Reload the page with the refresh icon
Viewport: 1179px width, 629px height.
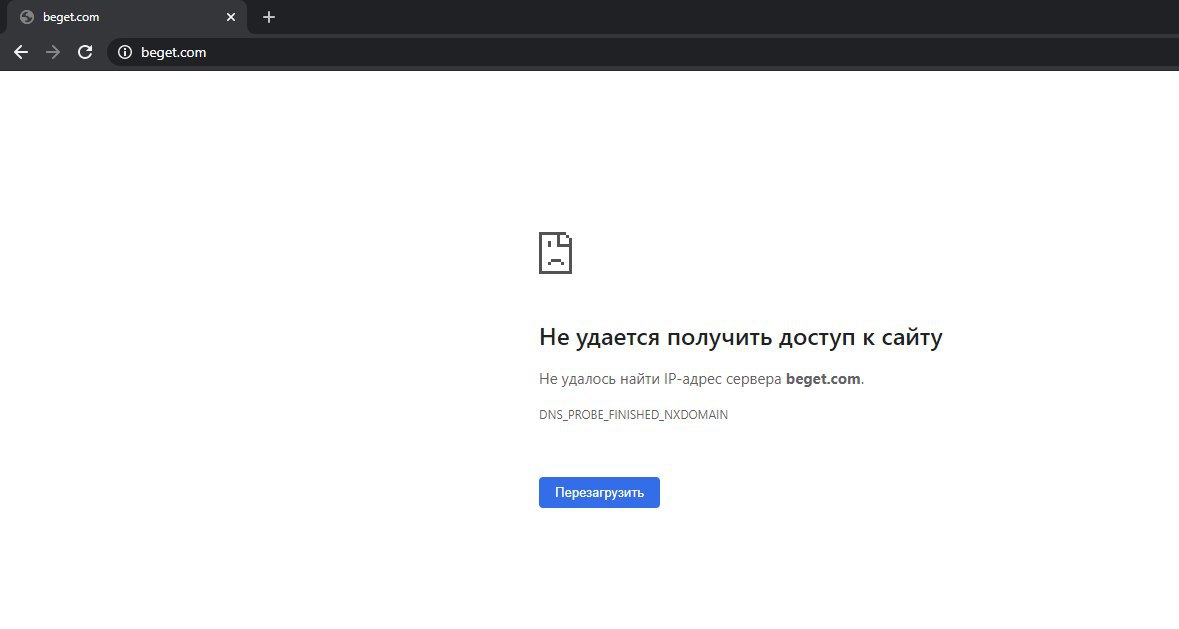pos(85,52)
